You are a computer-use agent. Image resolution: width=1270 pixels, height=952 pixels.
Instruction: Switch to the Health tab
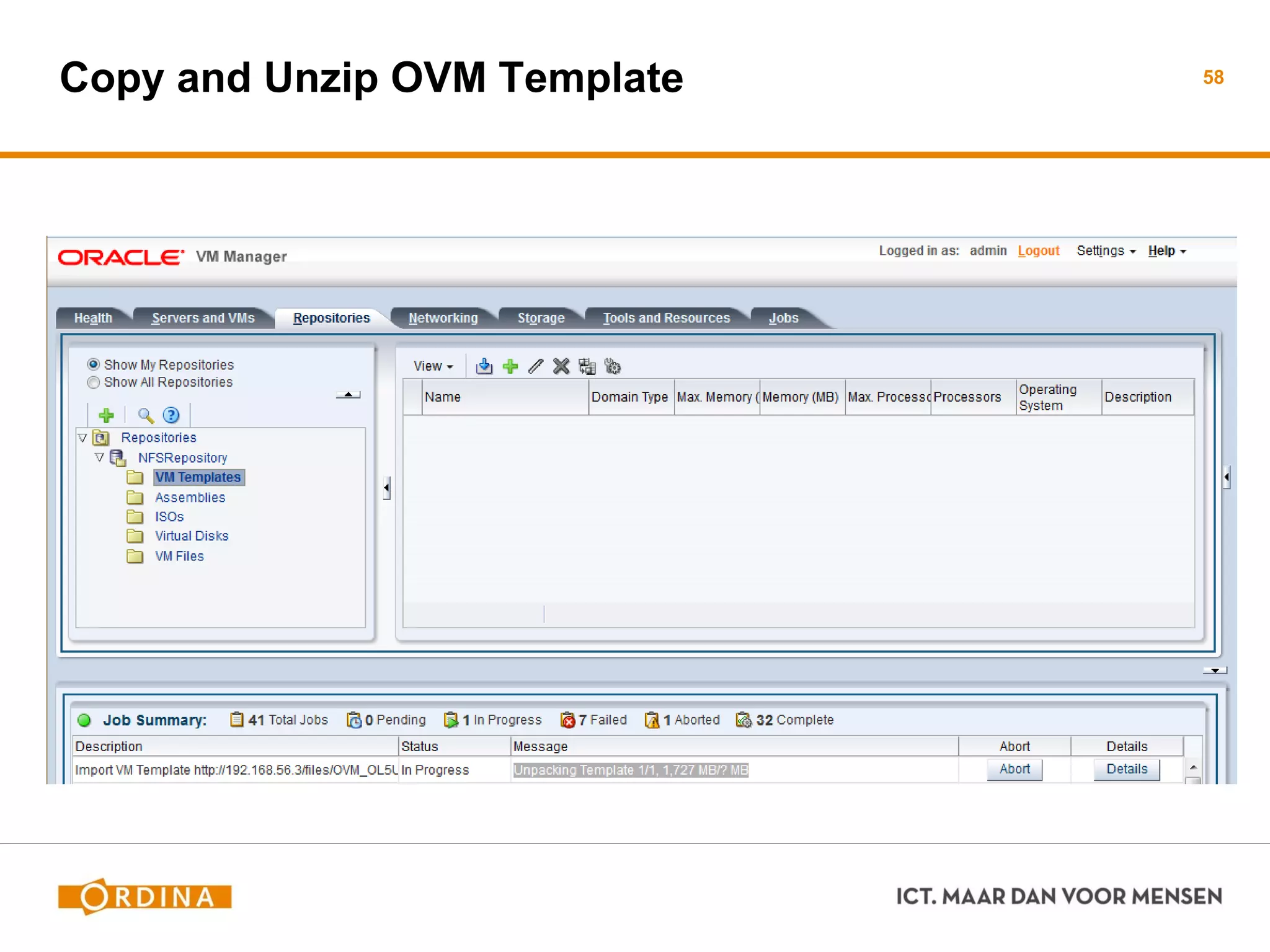[93, 318]
